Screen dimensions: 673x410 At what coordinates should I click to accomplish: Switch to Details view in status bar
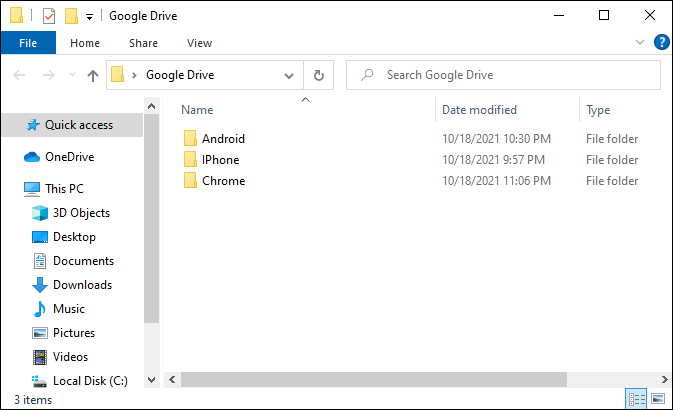pyautogui.click(x=637, y=400)
